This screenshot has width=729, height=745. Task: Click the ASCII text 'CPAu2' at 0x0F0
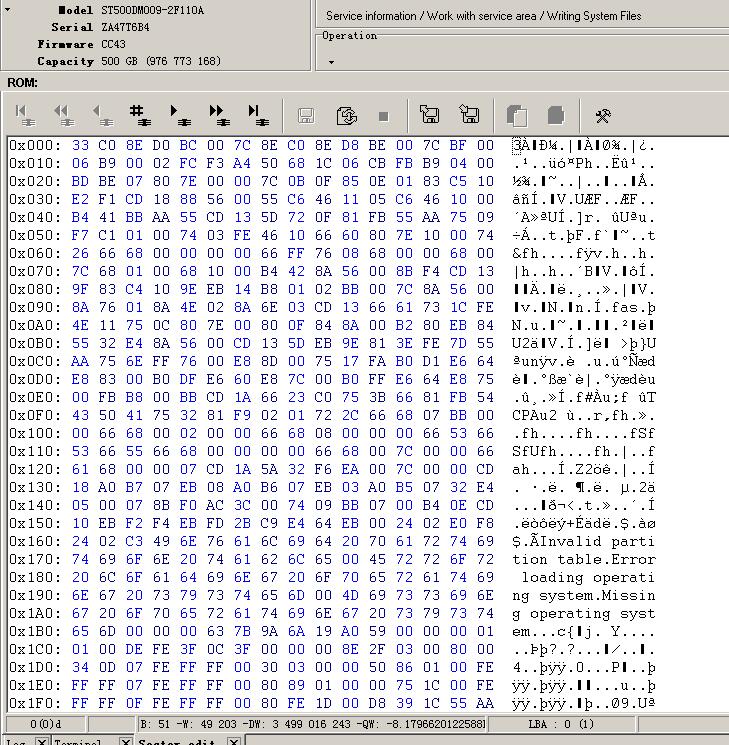pyautogui.click(x=534, y=415)
